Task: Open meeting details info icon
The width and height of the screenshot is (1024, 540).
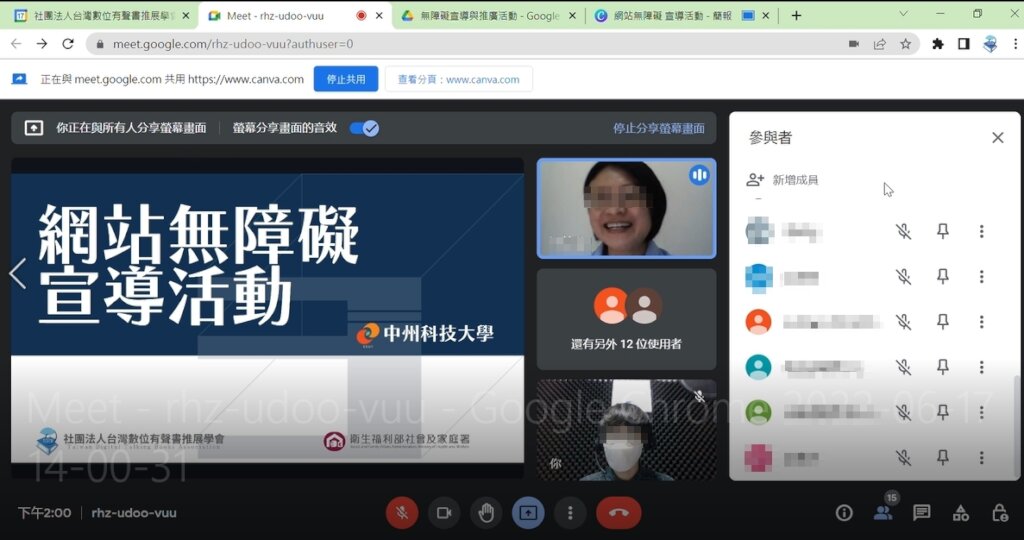Action: click(844, 513)
